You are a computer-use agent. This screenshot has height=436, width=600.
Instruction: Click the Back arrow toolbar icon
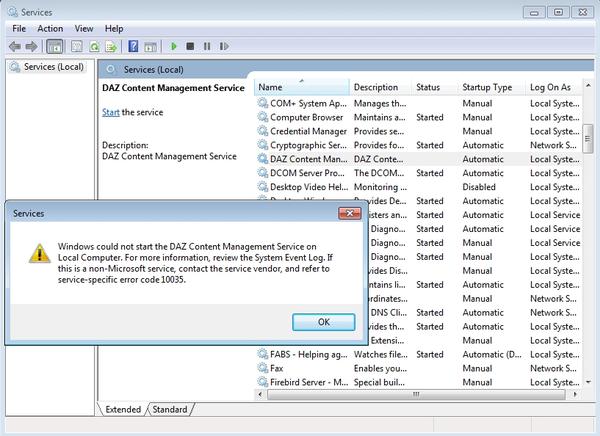tap(15, 47)
